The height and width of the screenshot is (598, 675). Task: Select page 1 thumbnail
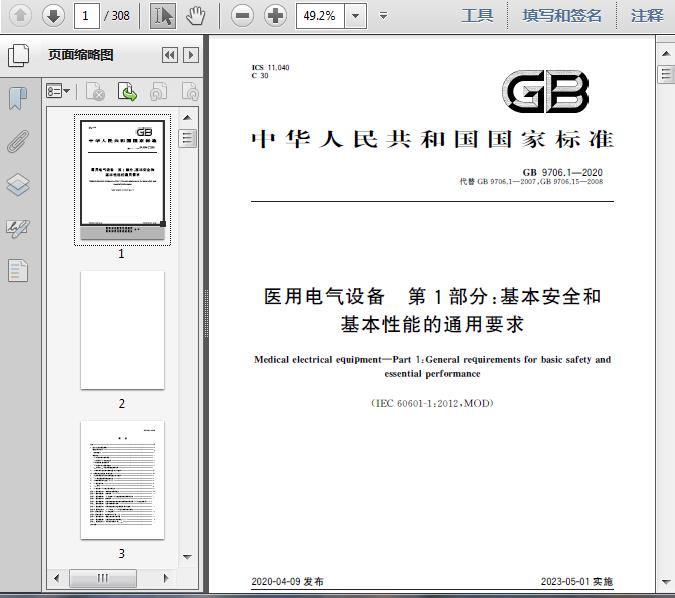coord(122,180)
